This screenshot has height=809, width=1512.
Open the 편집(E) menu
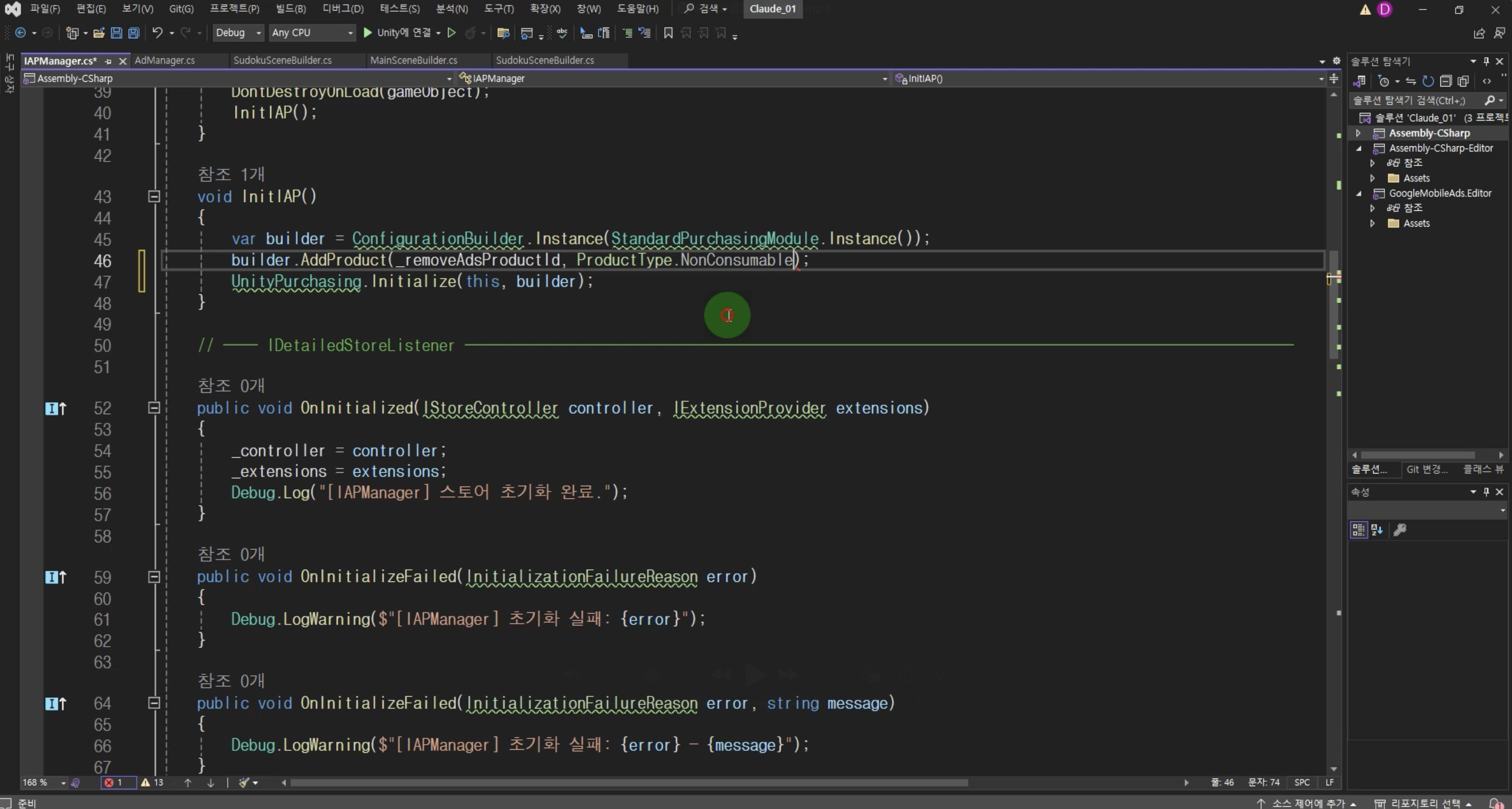tap(91, 9)
